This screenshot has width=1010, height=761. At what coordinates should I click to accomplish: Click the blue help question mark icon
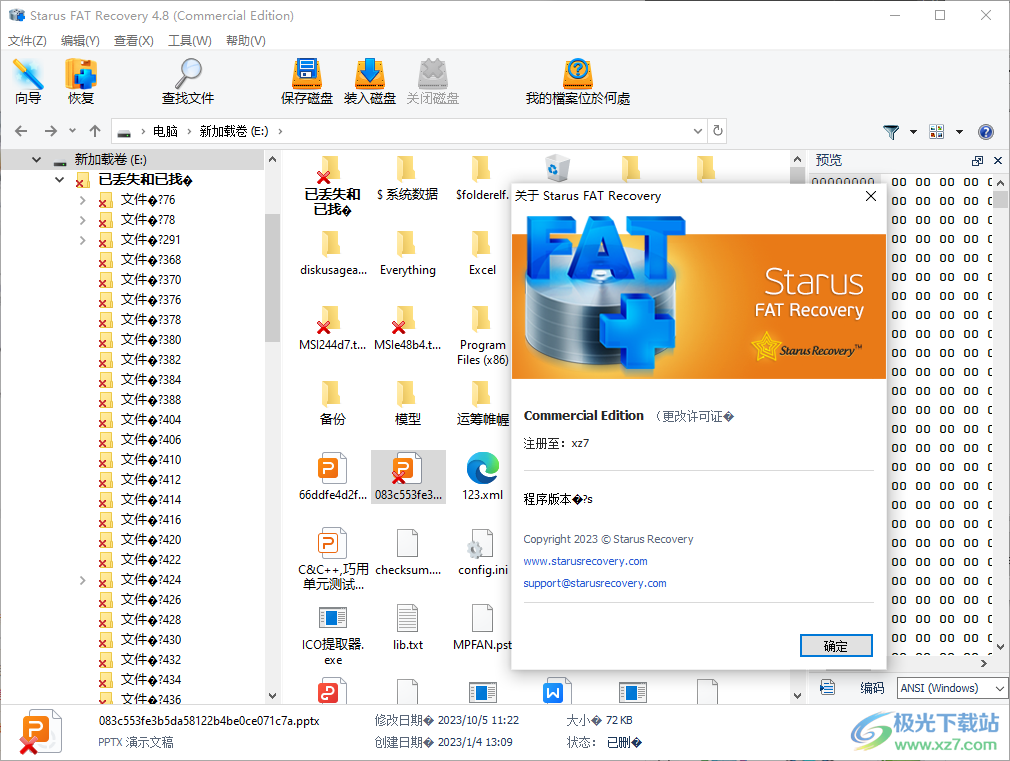tap(985, 131)
